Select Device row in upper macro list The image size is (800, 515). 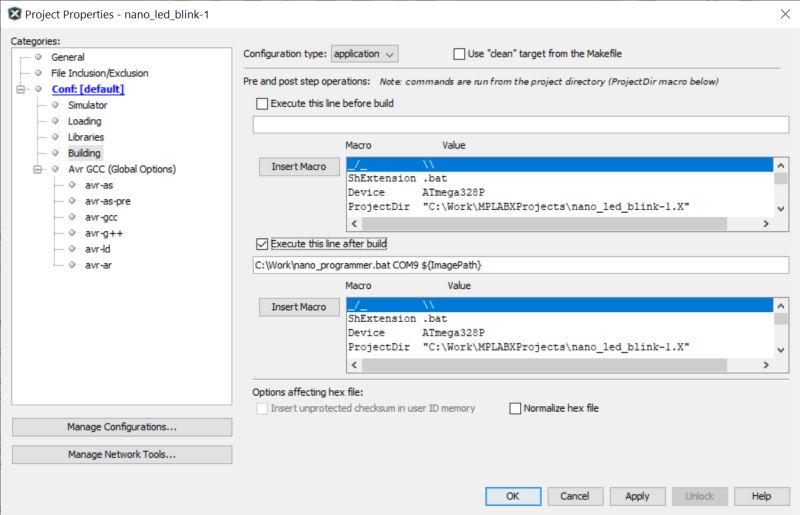pyautogui.click(x=559, y=192)
